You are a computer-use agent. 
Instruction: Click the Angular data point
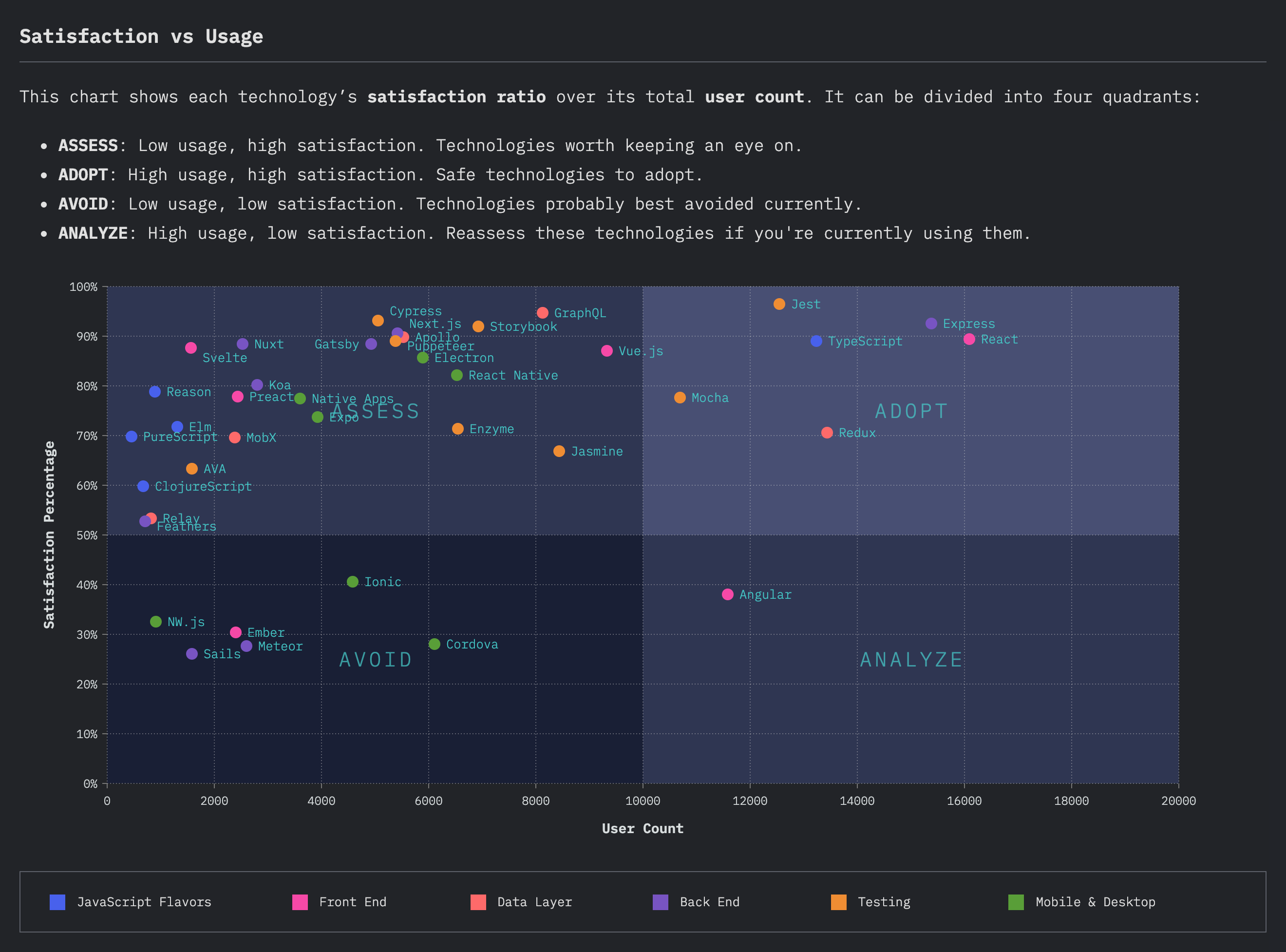coord(728,594)
